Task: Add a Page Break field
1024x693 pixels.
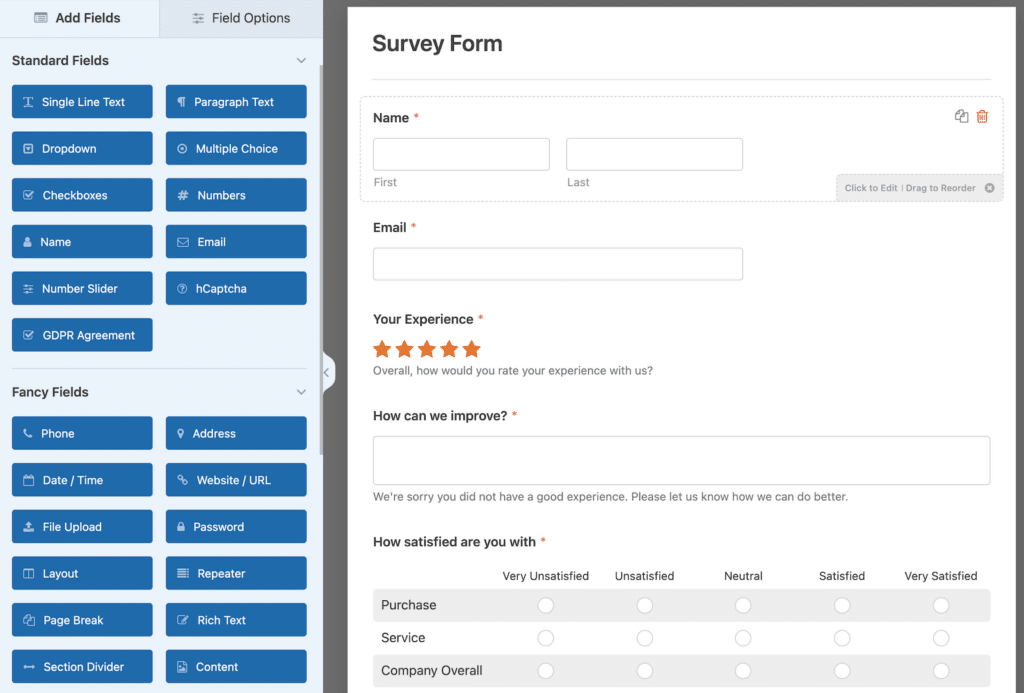Action: pos(81,619)
